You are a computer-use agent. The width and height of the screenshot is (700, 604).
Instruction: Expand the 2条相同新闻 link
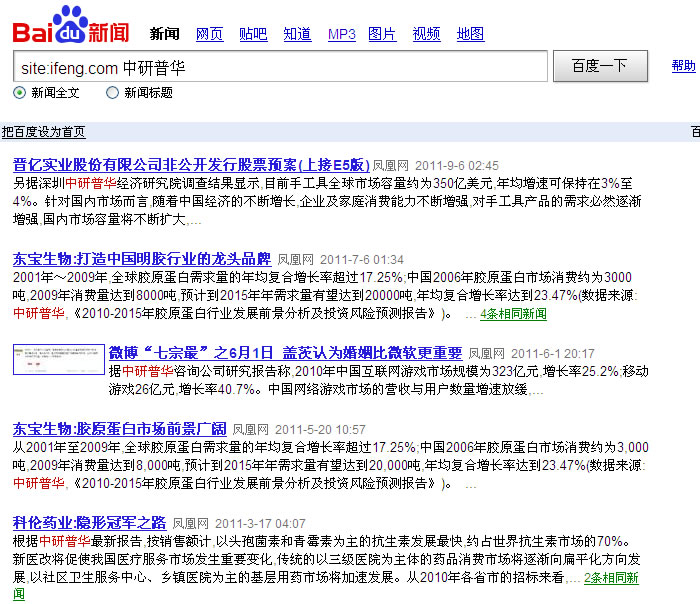pos(611,578)
